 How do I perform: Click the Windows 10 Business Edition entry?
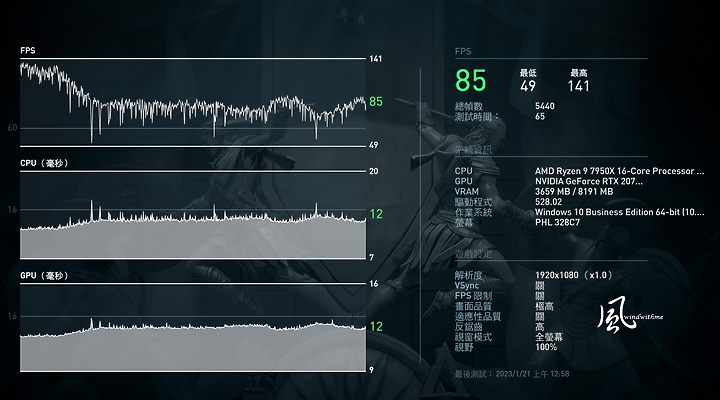pyautogui.click(x=619, y=212)
